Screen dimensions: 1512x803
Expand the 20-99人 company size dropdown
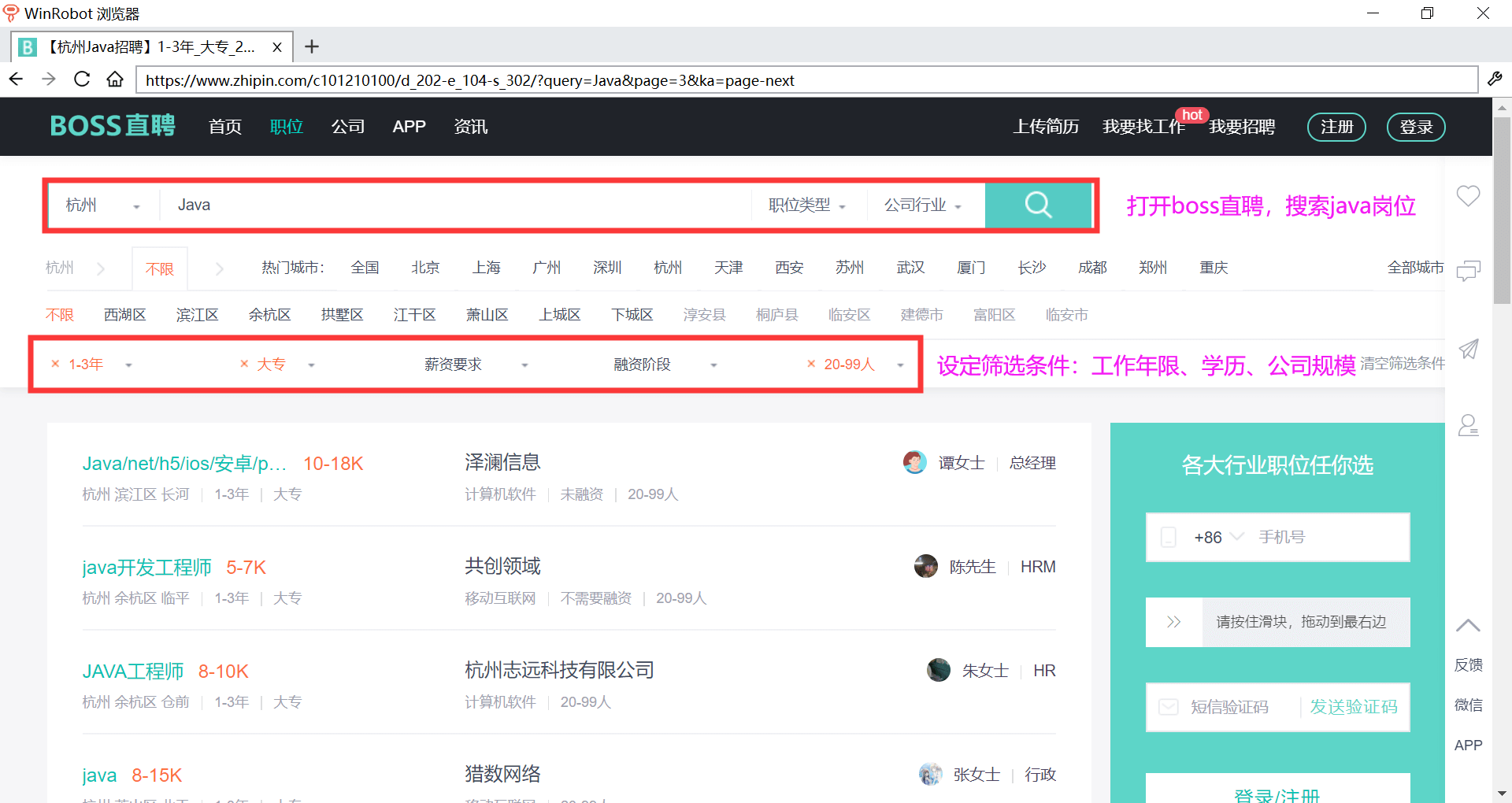click(900, 365)
